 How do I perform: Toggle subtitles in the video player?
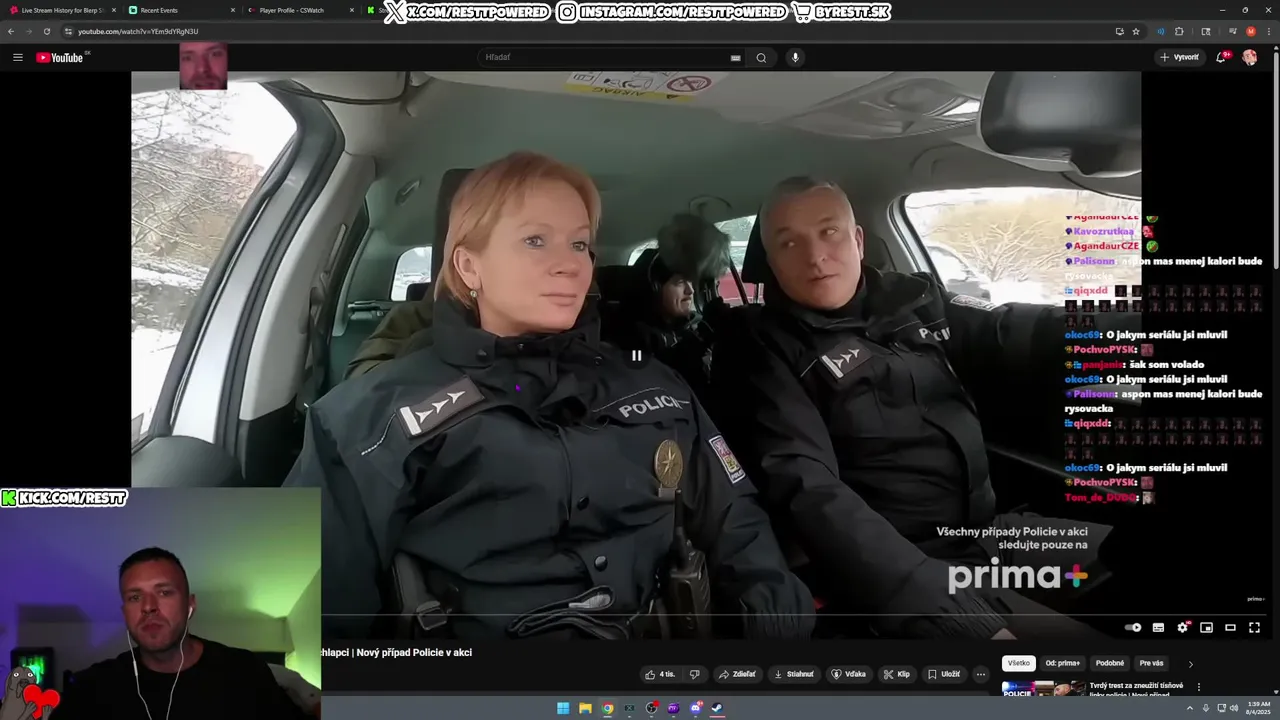click(x=1158, y=627)
